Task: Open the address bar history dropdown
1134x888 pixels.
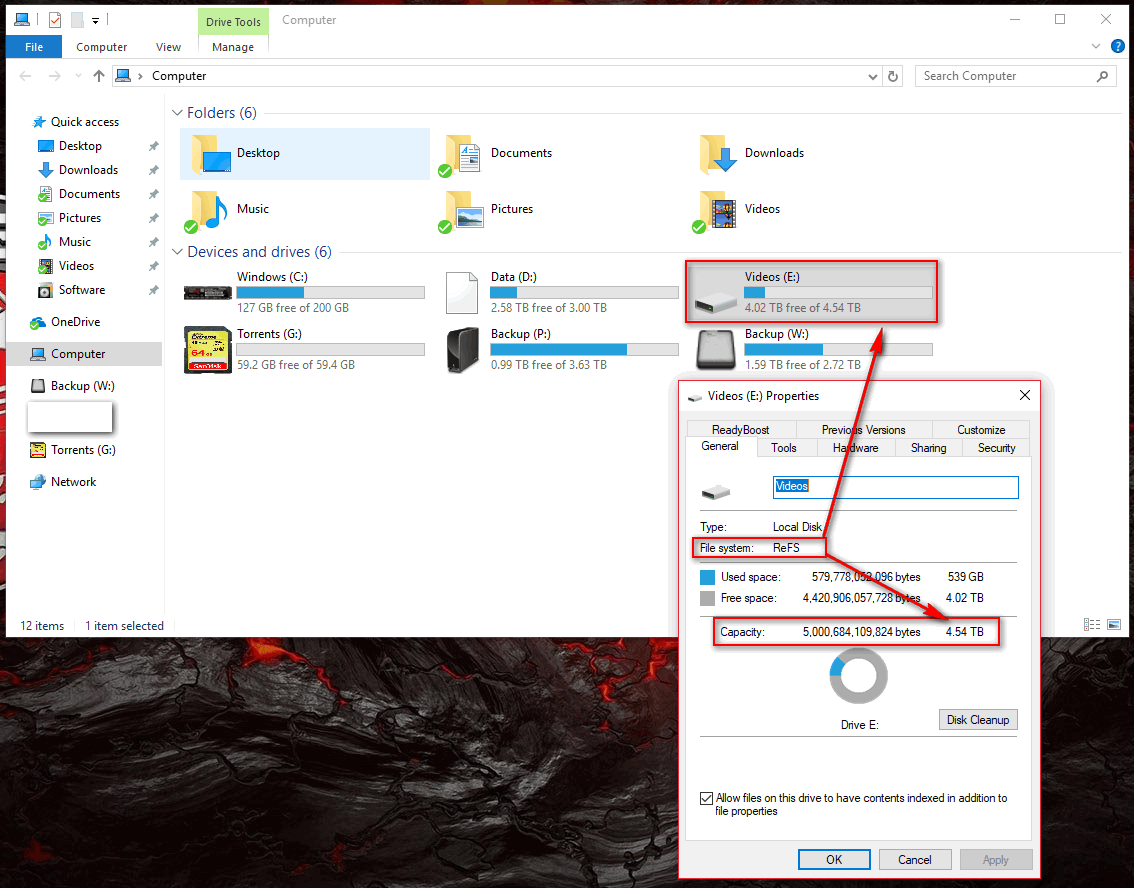Action: pos(873,76)
